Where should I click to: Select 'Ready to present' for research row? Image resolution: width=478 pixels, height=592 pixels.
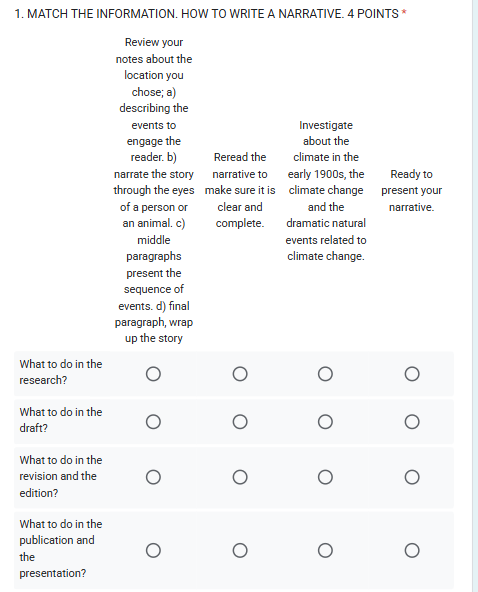[x=412, y=374]
